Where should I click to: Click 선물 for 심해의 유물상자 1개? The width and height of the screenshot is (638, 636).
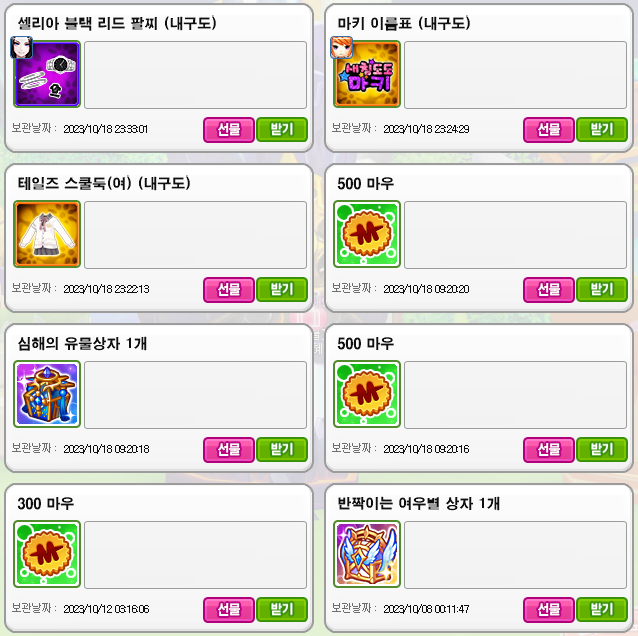229,450
